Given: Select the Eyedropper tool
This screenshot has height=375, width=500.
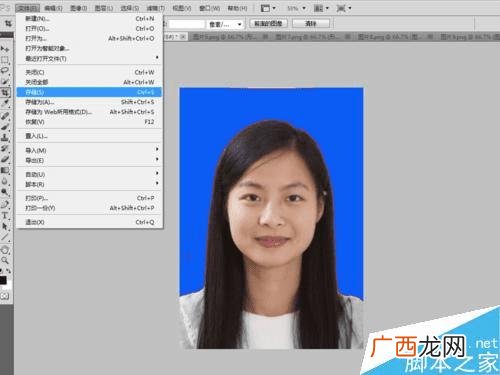Looking at the screenshot, I should [5, 103].
